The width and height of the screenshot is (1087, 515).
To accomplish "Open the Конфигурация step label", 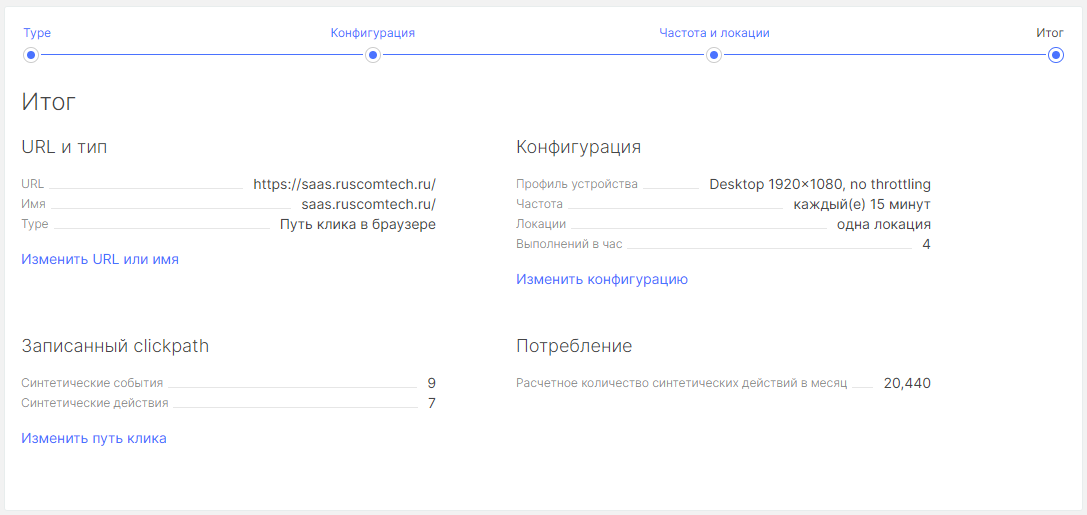I will [372, 33].
